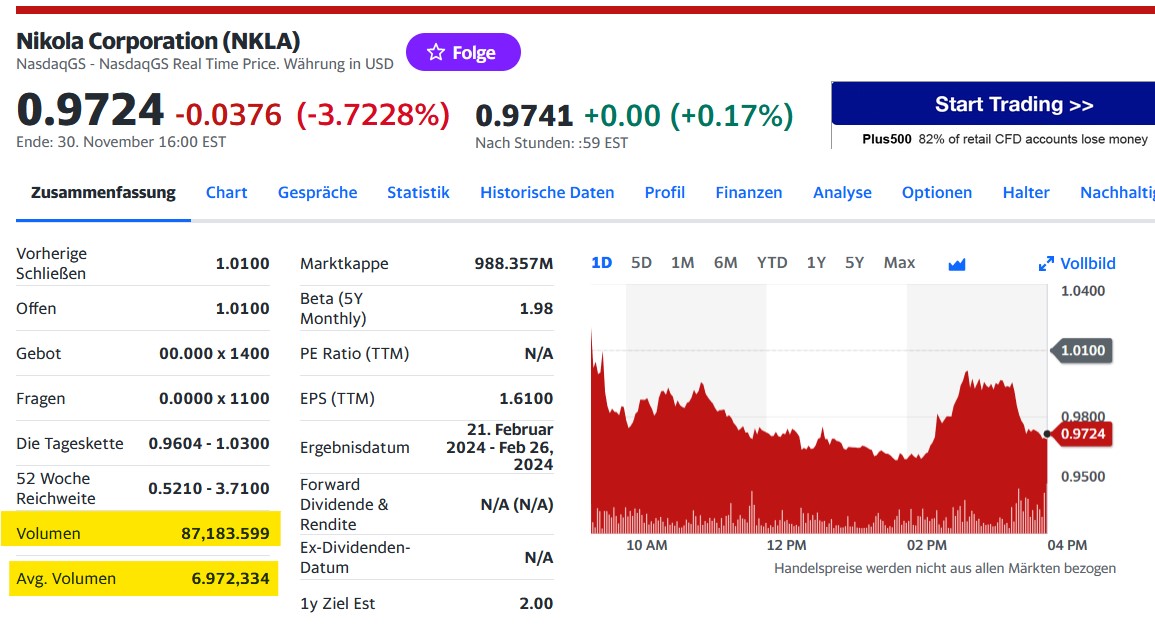The image size is (1155, 635).
Task: Click the red 0.9724 price label on chart
Action: [x=1083, y=434]
